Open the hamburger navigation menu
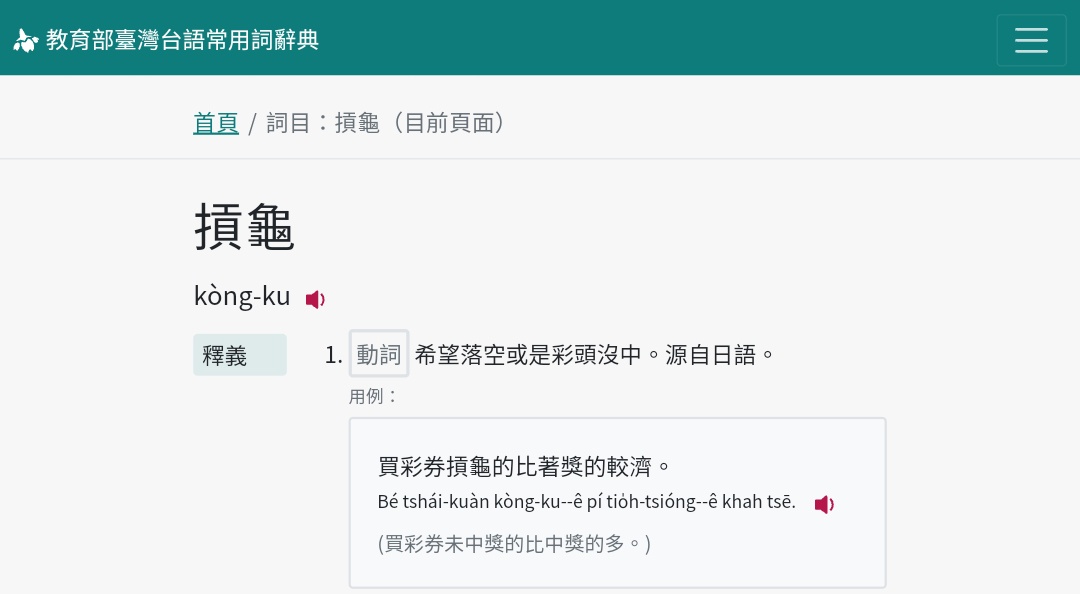 click(x=1031, y=40)
